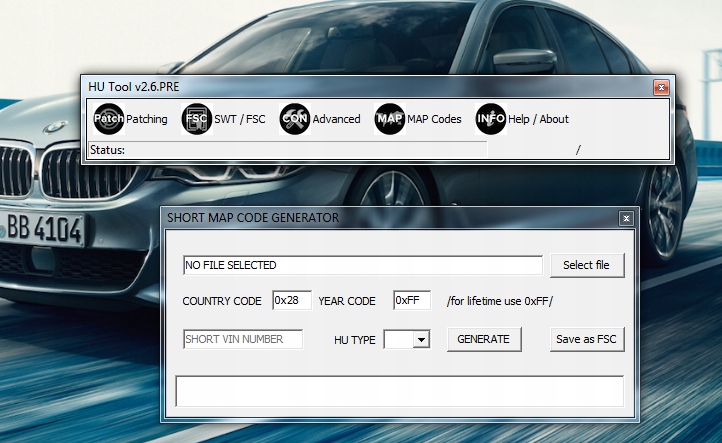Click the NO FILE SELECTED path field
This screenshot has height=443, width=722.
(x=362, y=265)
